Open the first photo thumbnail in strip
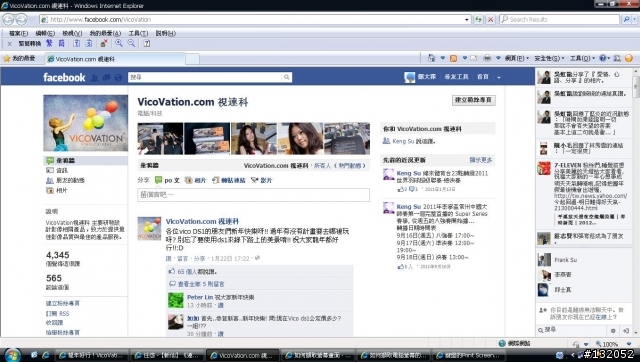This screenshot has width=640, height=362. tap(160, 138)
